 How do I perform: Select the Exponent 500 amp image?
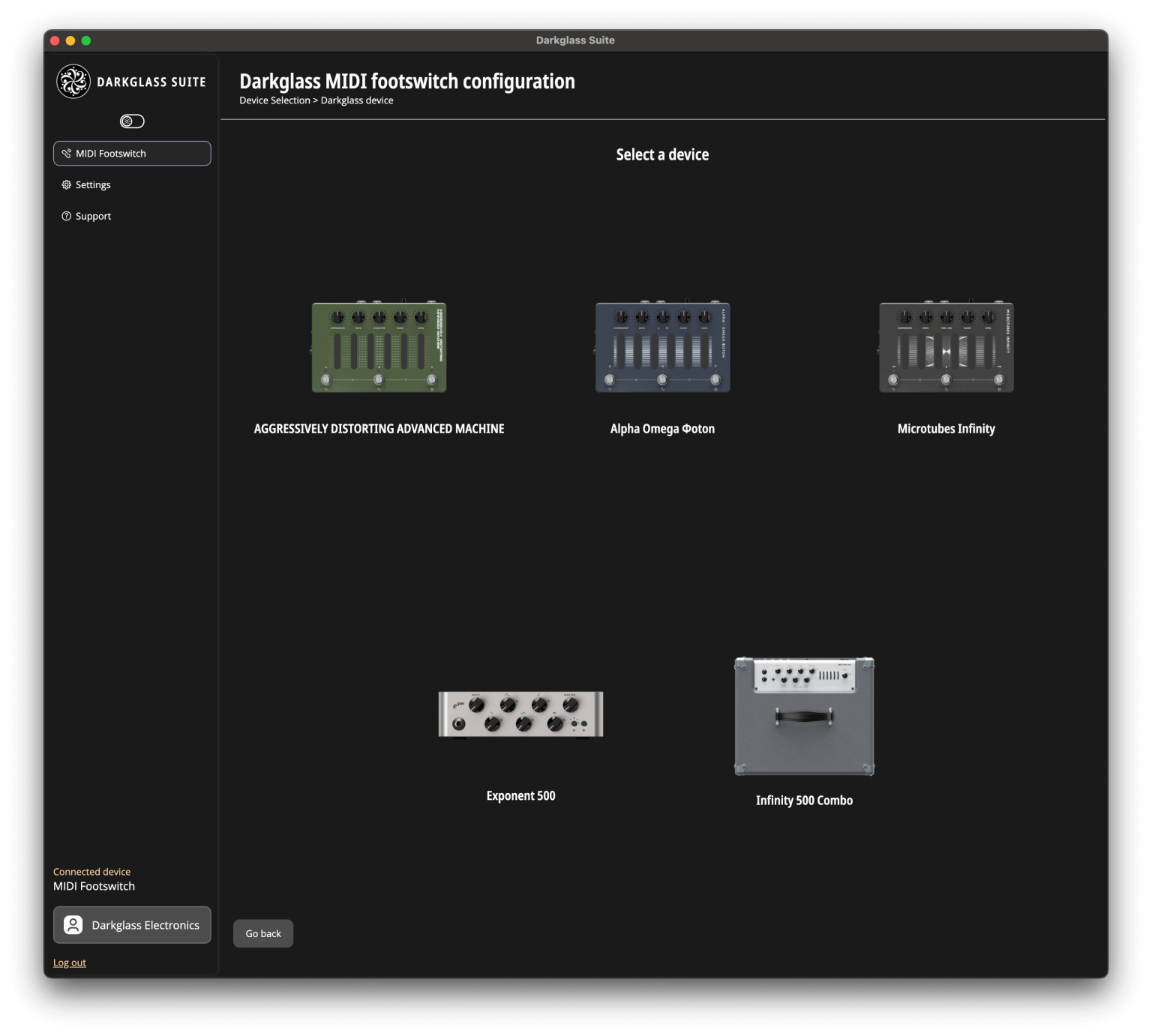click(520, 714)
